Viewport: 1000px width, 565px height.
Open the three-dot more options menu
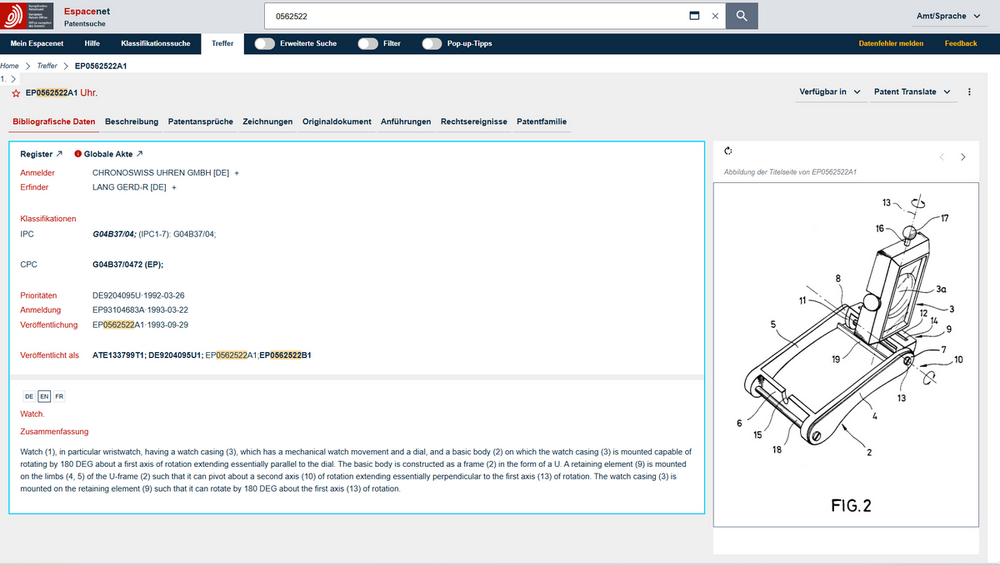969,92
